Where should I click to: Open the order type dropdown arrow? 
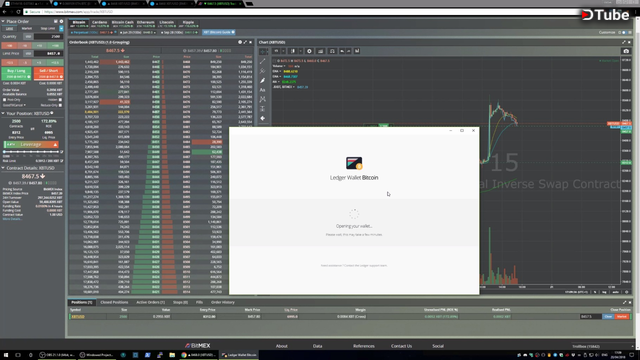pos(61,29)
